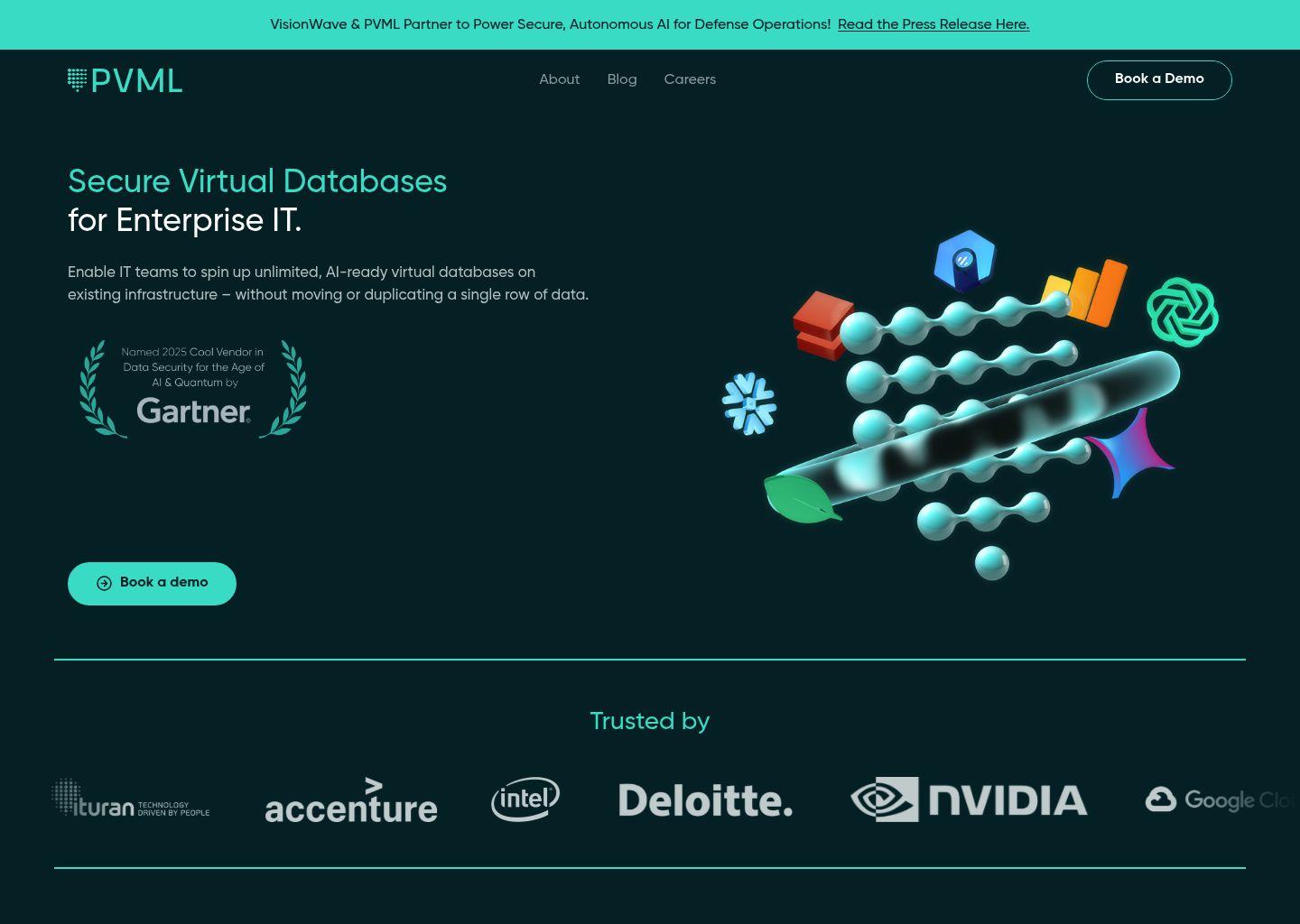This screenshot has width=1300, height=924.
Task: Click the NVIDIA logo
Action: tap(969, 799)
